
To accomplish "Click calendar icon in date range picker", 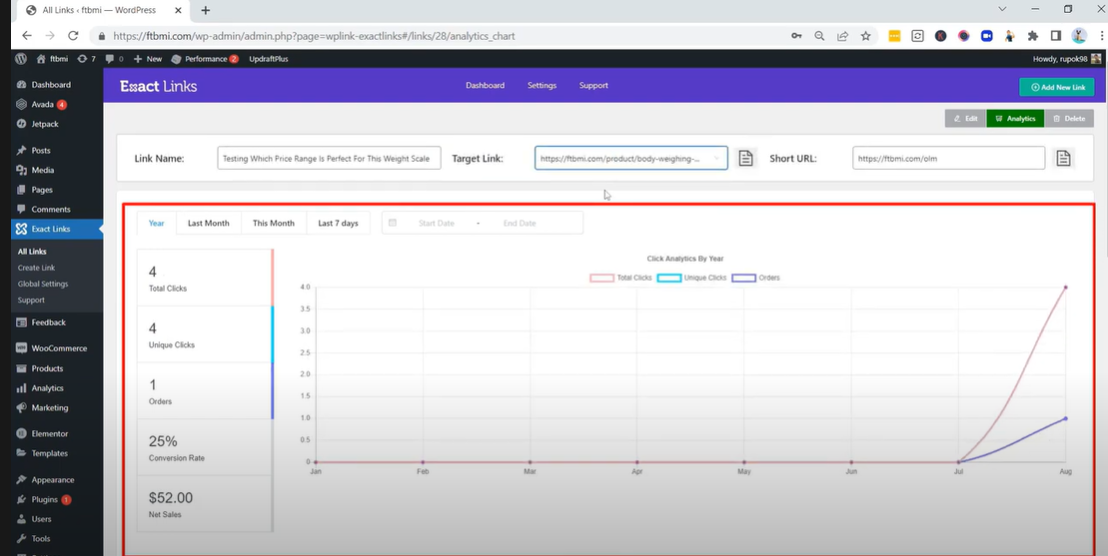I will coord(393,223).
